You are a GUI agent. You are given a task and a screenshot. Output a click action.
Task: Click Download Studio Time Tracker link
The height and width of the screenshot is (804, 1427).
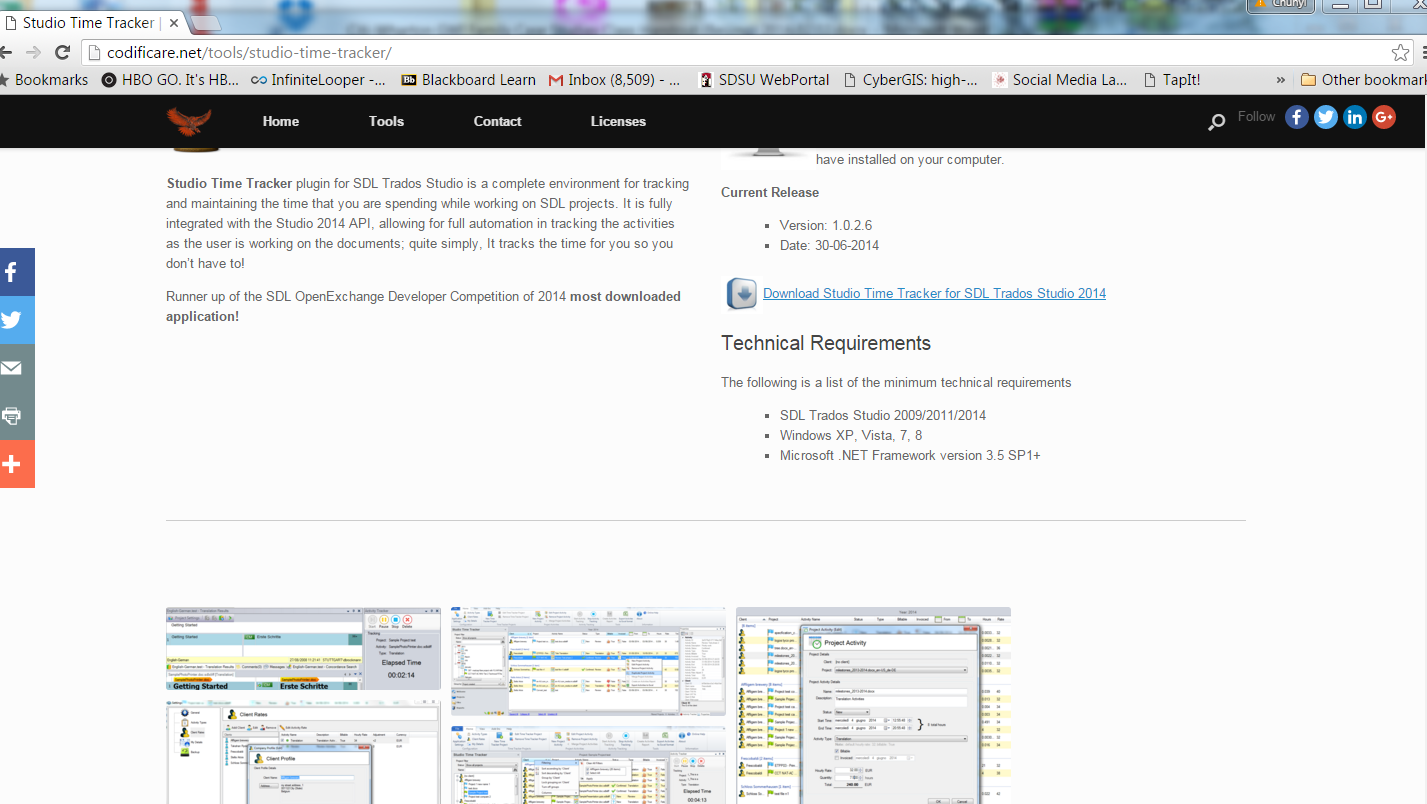click(934, 293)
